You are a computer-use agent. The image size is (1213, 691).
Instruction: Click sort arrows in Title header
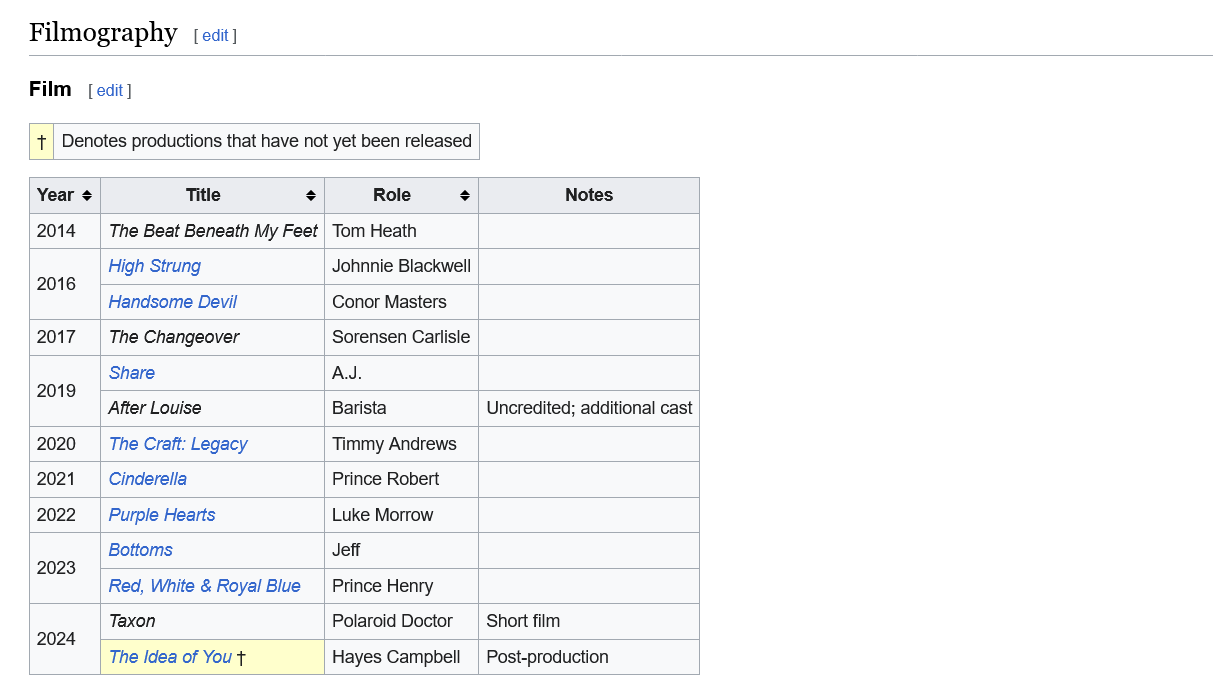point(311,196)
